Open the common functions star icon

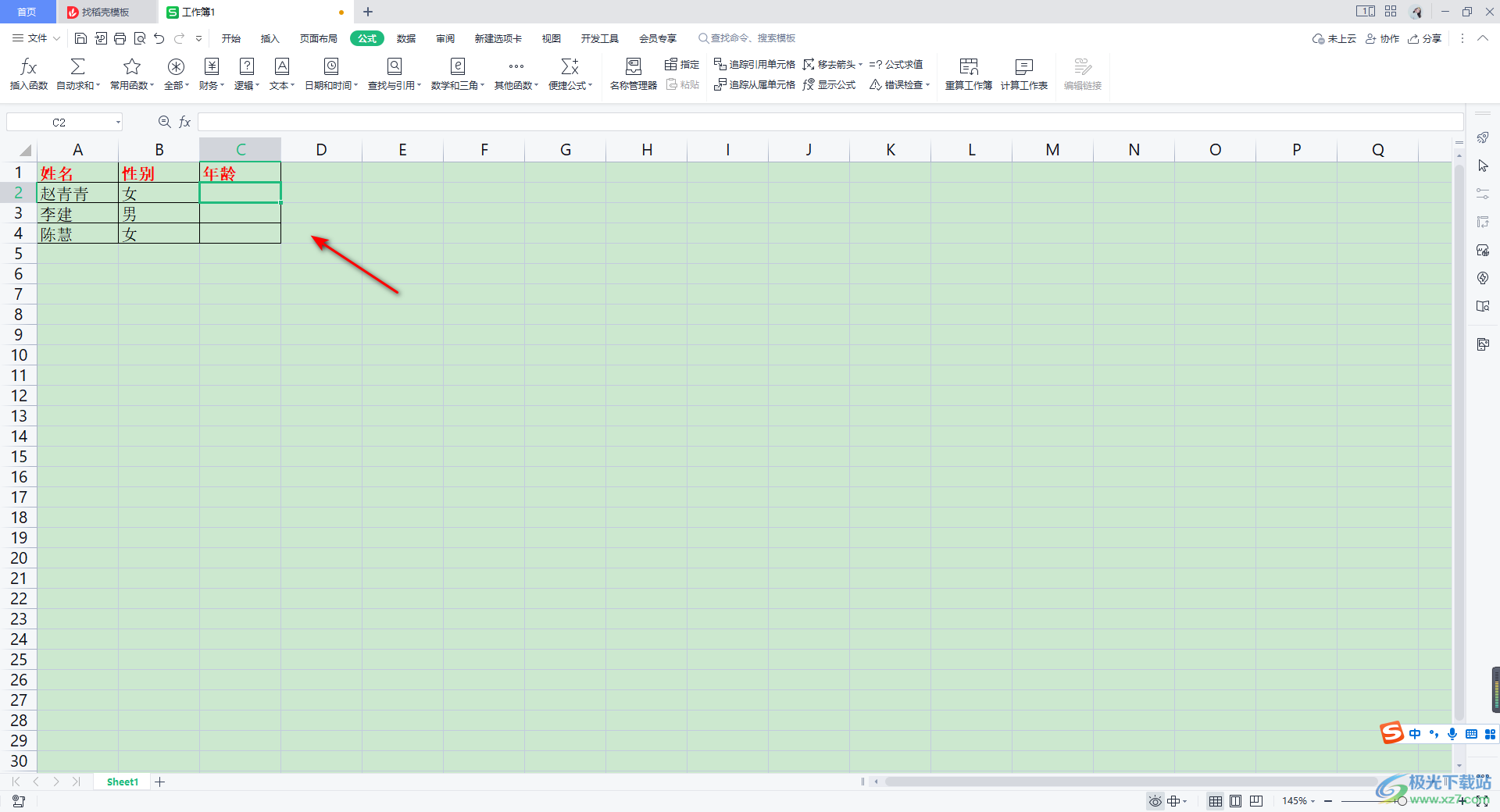click(x=132, y=67)
